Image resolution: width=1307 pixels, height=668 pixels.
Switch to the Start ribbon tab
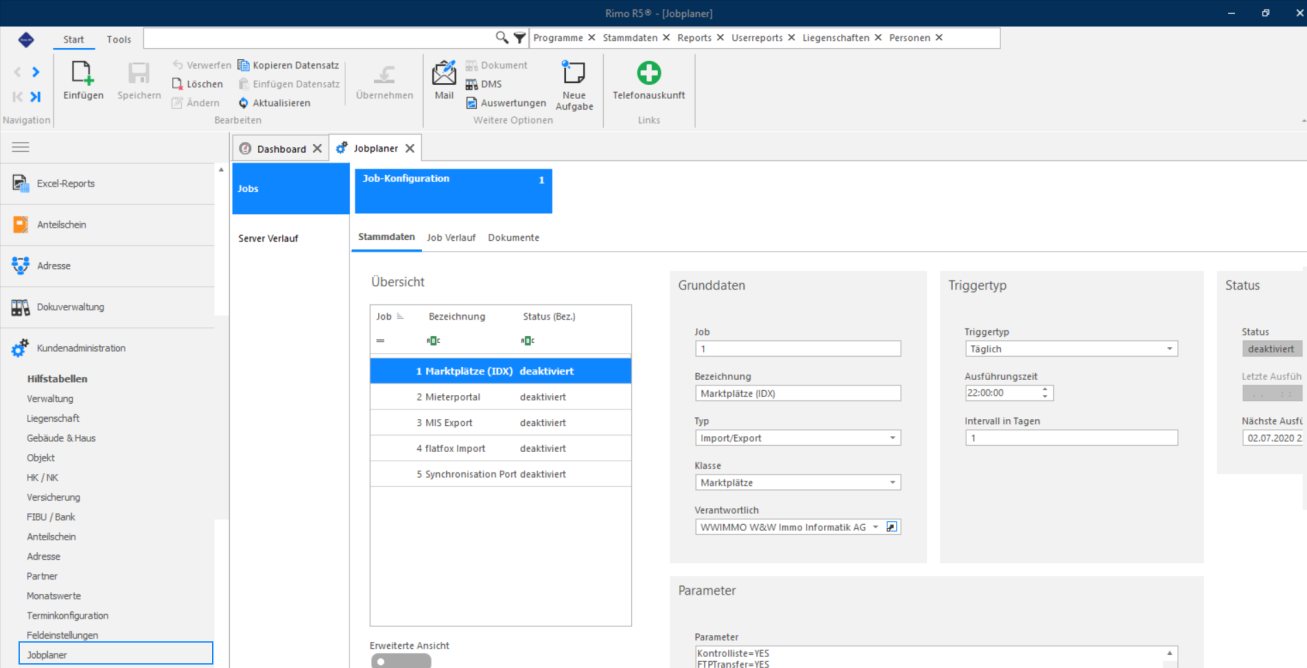pos(74,39)
